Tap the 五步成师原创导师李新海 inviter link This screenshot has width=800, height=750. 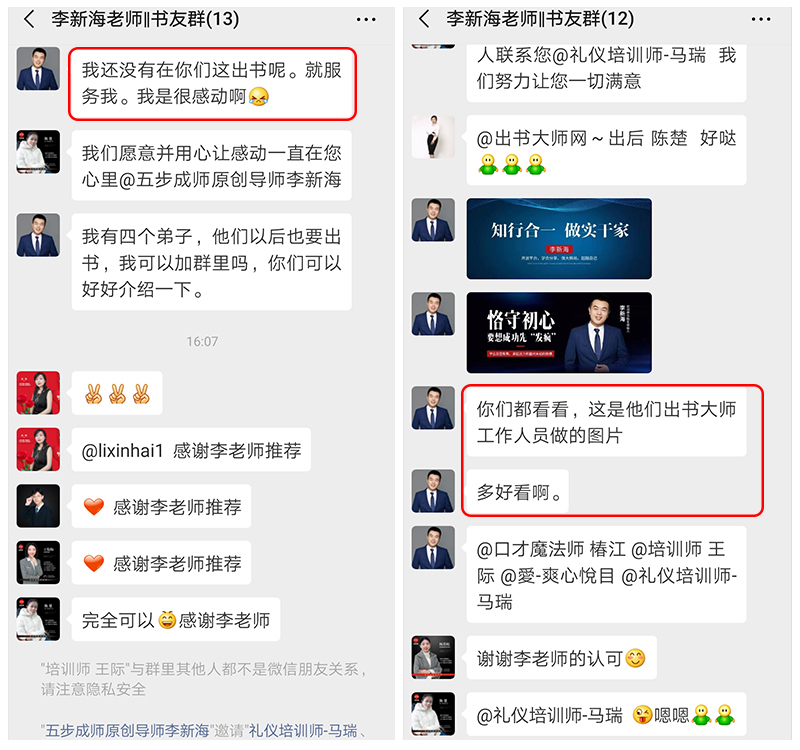click(x=128, y=731)
